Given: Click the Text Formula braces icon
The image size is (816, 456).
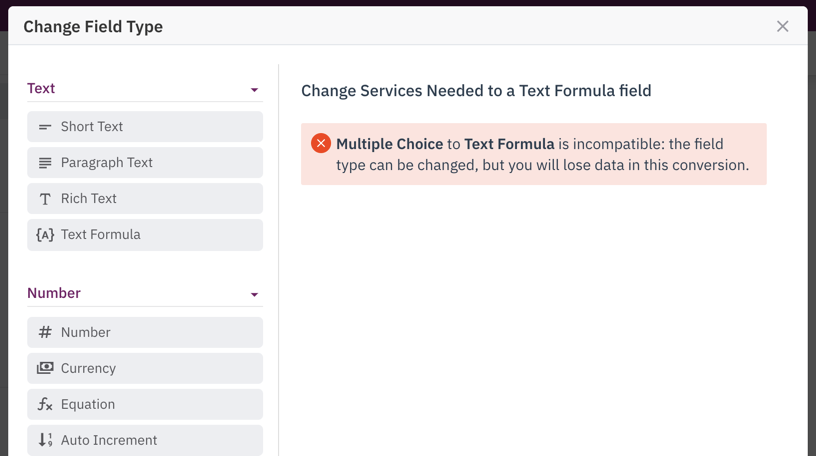Looking at the screenshot, I should click(x=45, y=235).
